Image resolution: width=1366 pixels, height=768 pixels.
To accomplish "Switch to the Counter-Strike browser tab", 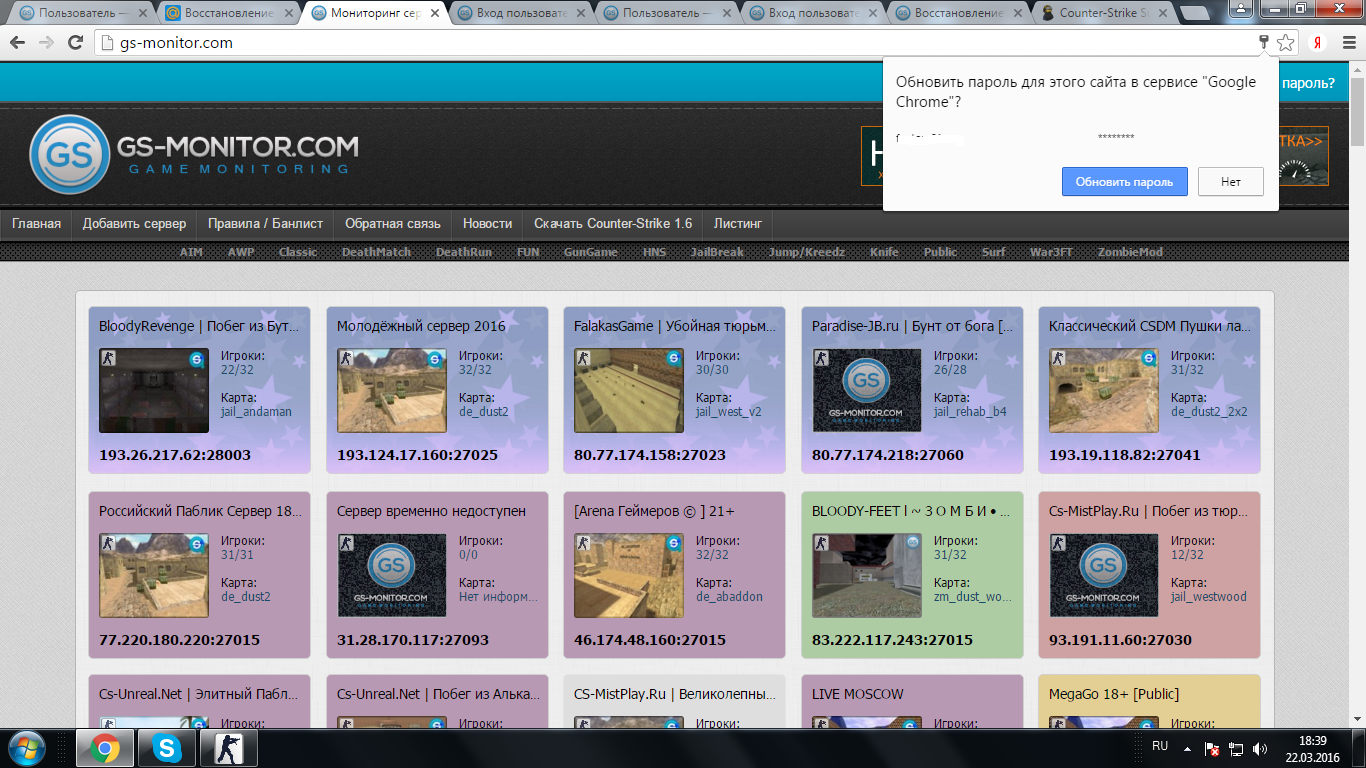I will (1103, 13).
